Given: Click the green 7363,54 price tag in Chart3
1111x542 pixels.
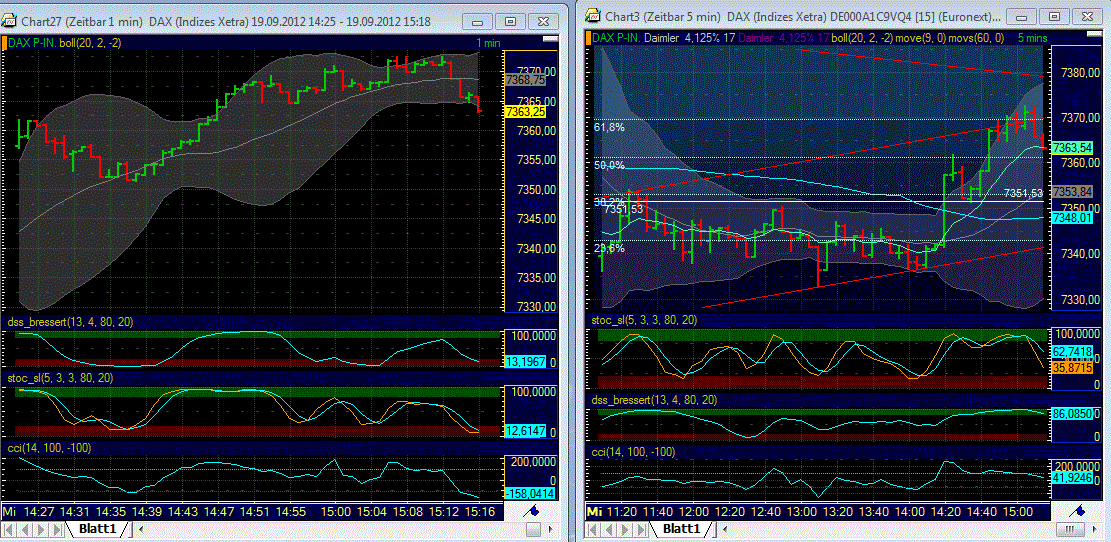Looking at the screenshot, I should coord(1071,147).
